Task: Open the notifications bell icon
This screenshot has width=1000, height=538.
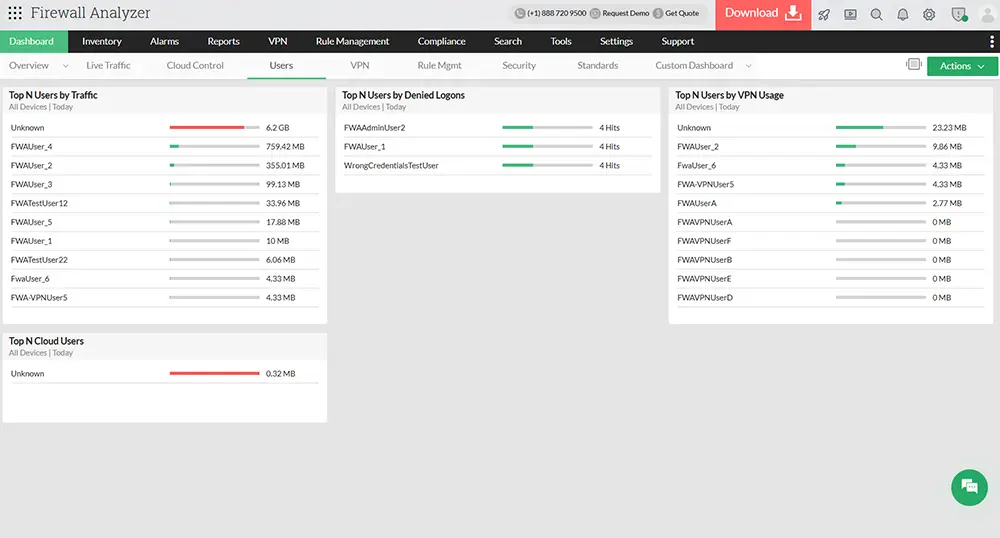Action: 902,15
